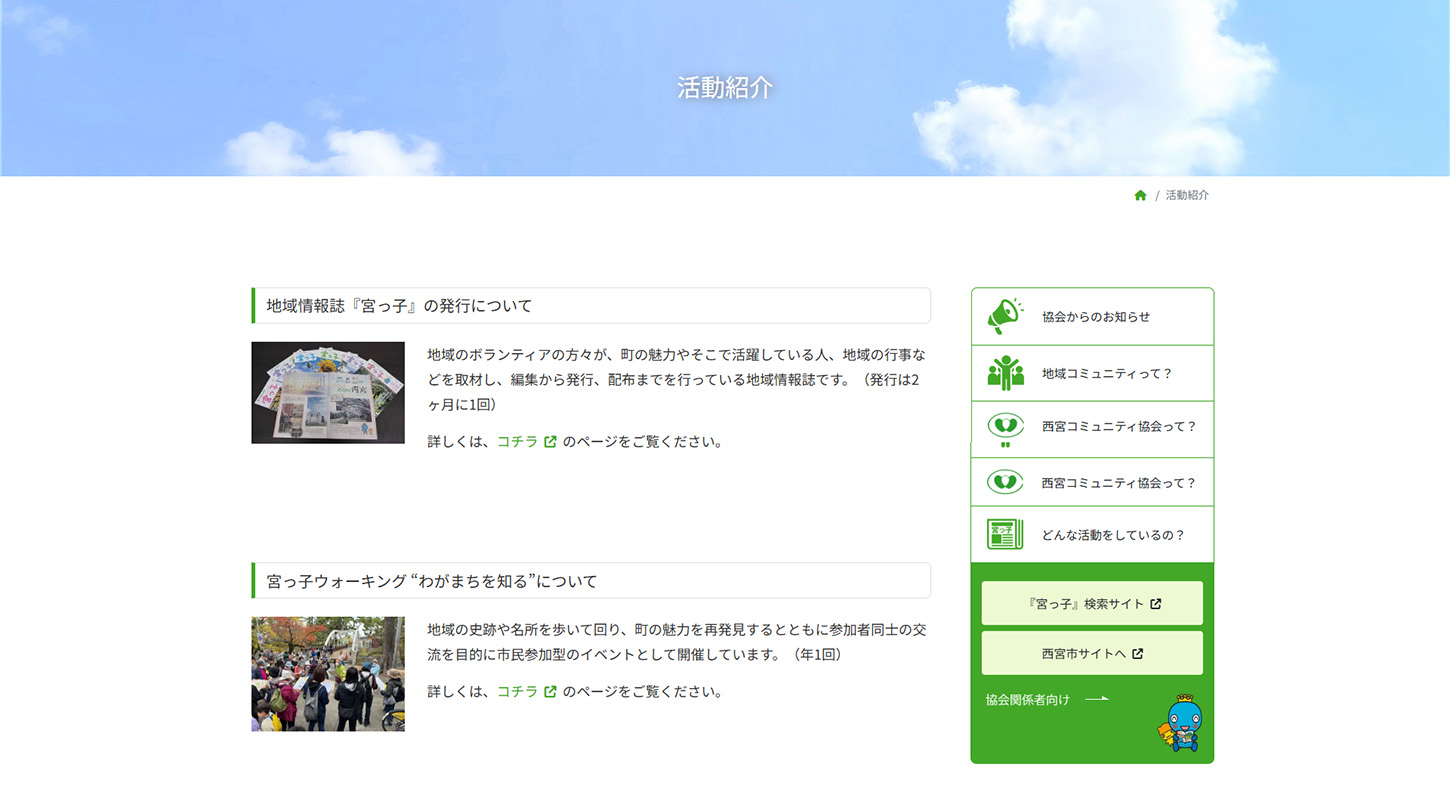Click the 活動紹介 title in the sky banner
The height and width of the screenshot is (810, 1450).
[x=725, y=87]
